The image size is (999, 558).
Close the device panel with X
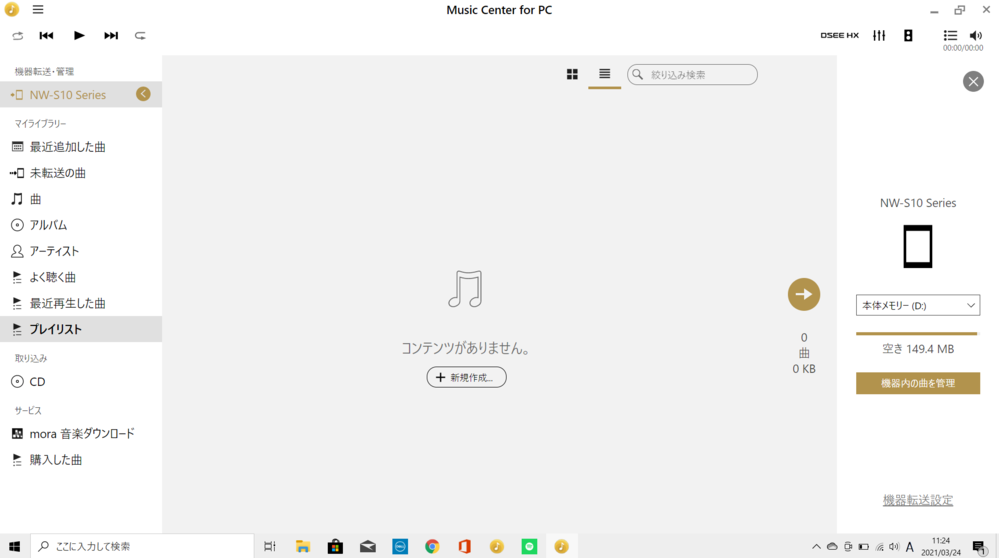click(973, 82)
